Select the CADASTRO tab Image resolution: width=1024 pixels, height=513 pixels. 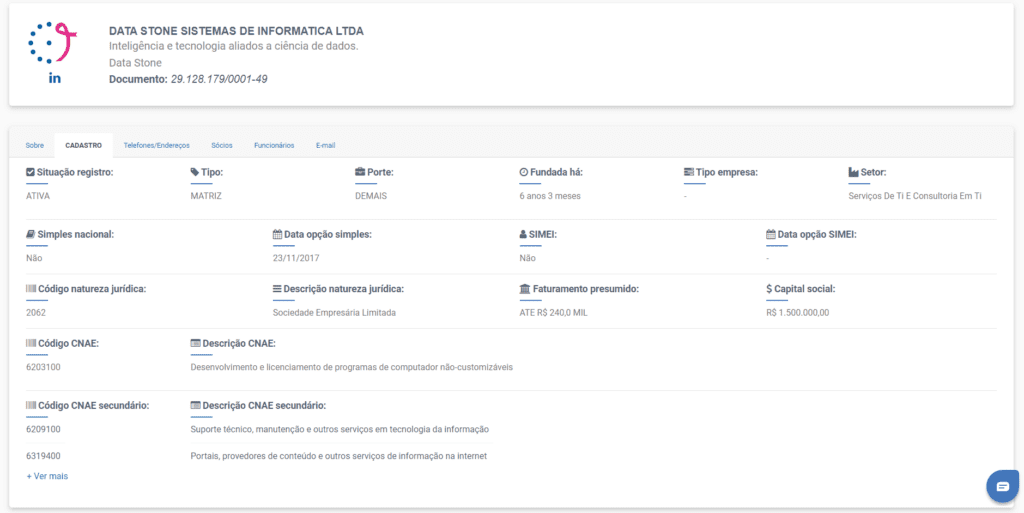pos(84,146)
